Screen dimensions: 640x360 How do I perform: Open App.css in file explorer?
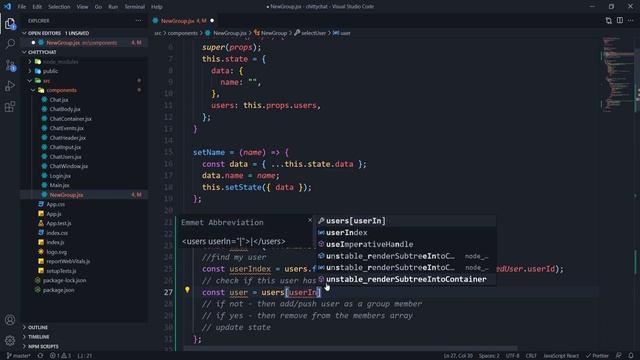click(56, 204)
